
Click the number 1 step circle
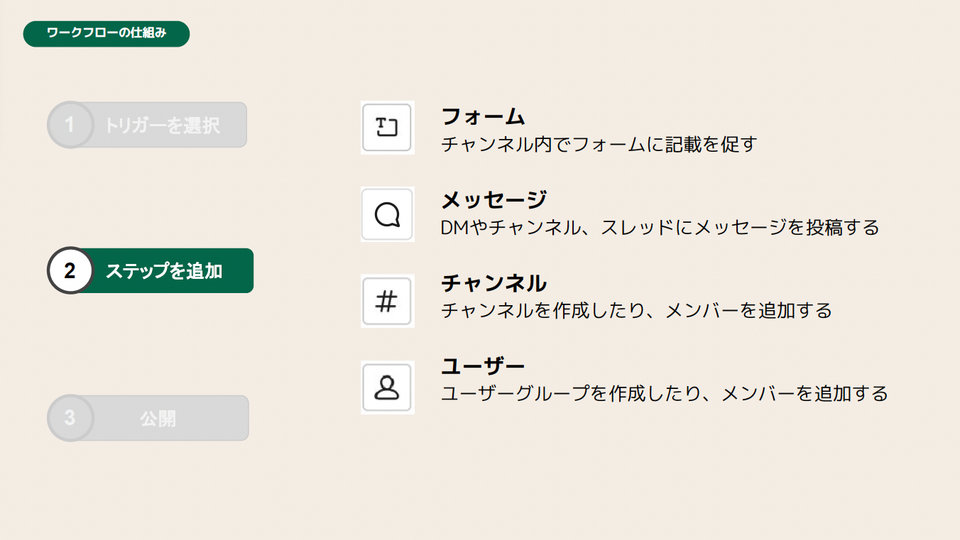70,125
